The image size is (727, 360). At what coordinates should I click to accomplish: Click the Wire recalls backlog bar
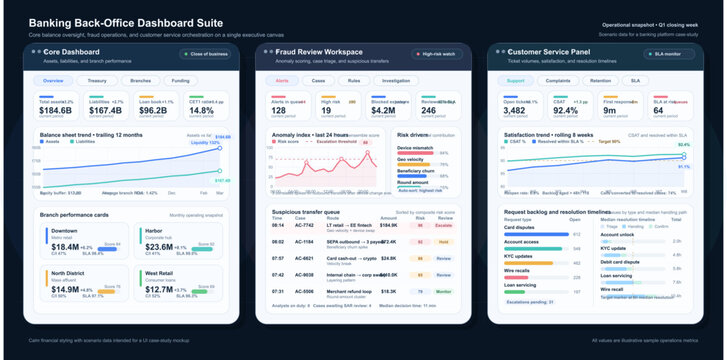[x=516, y=277]
